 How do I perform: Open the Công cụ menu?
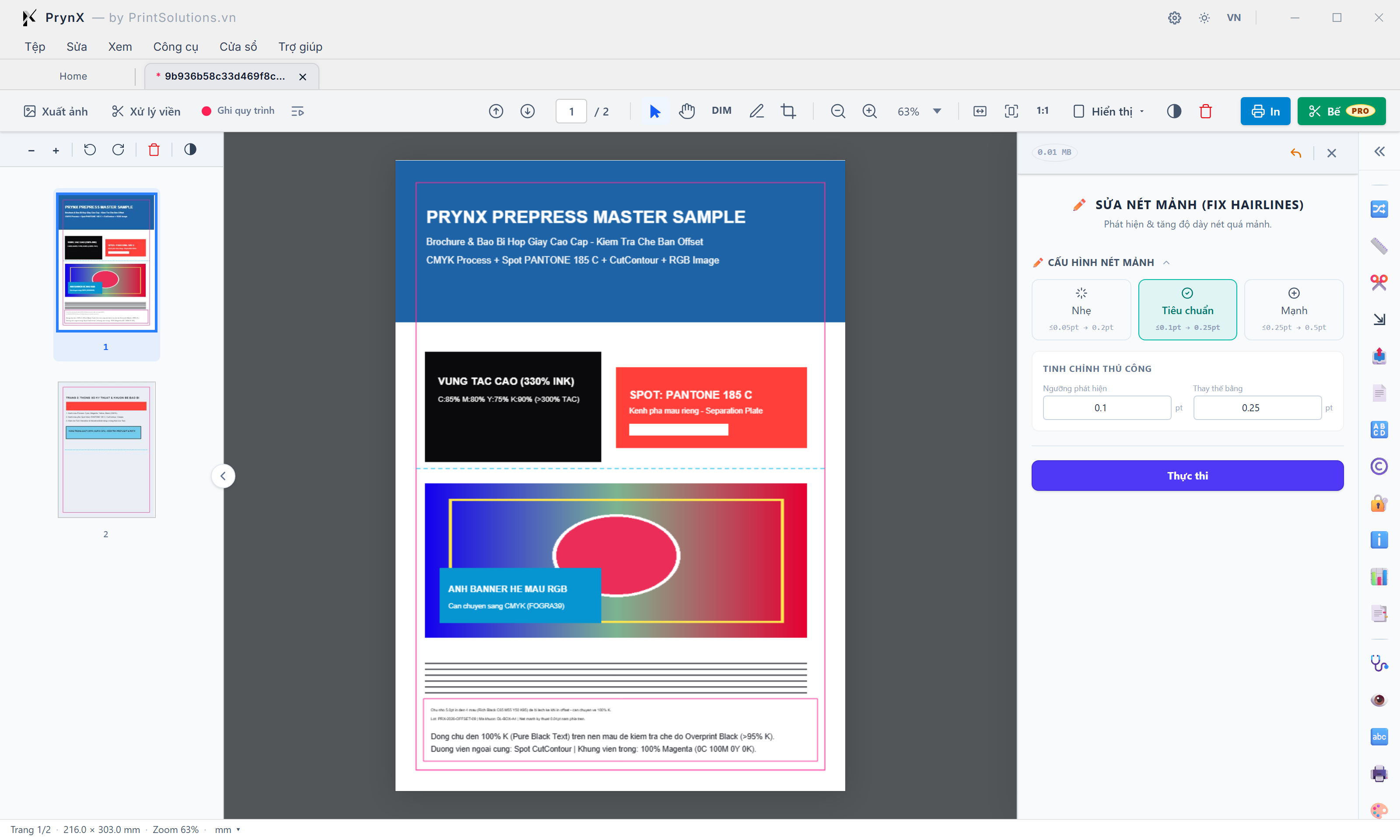pos(175,46)
